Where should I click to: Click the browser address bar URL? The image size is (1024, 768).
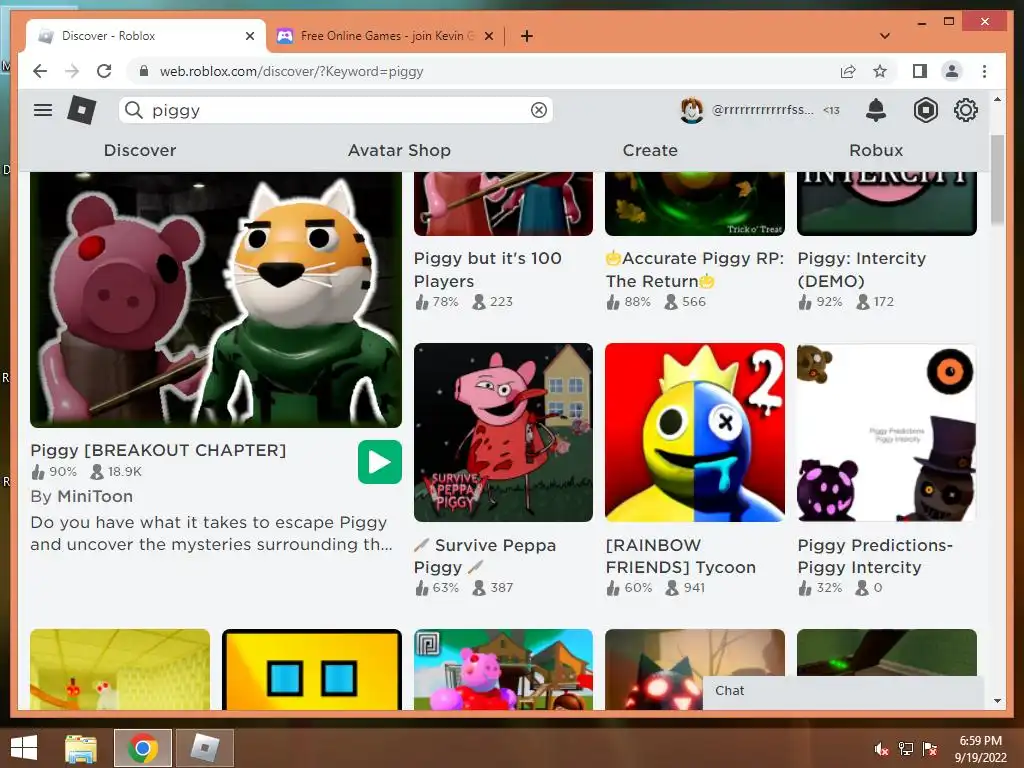(291, 71)
